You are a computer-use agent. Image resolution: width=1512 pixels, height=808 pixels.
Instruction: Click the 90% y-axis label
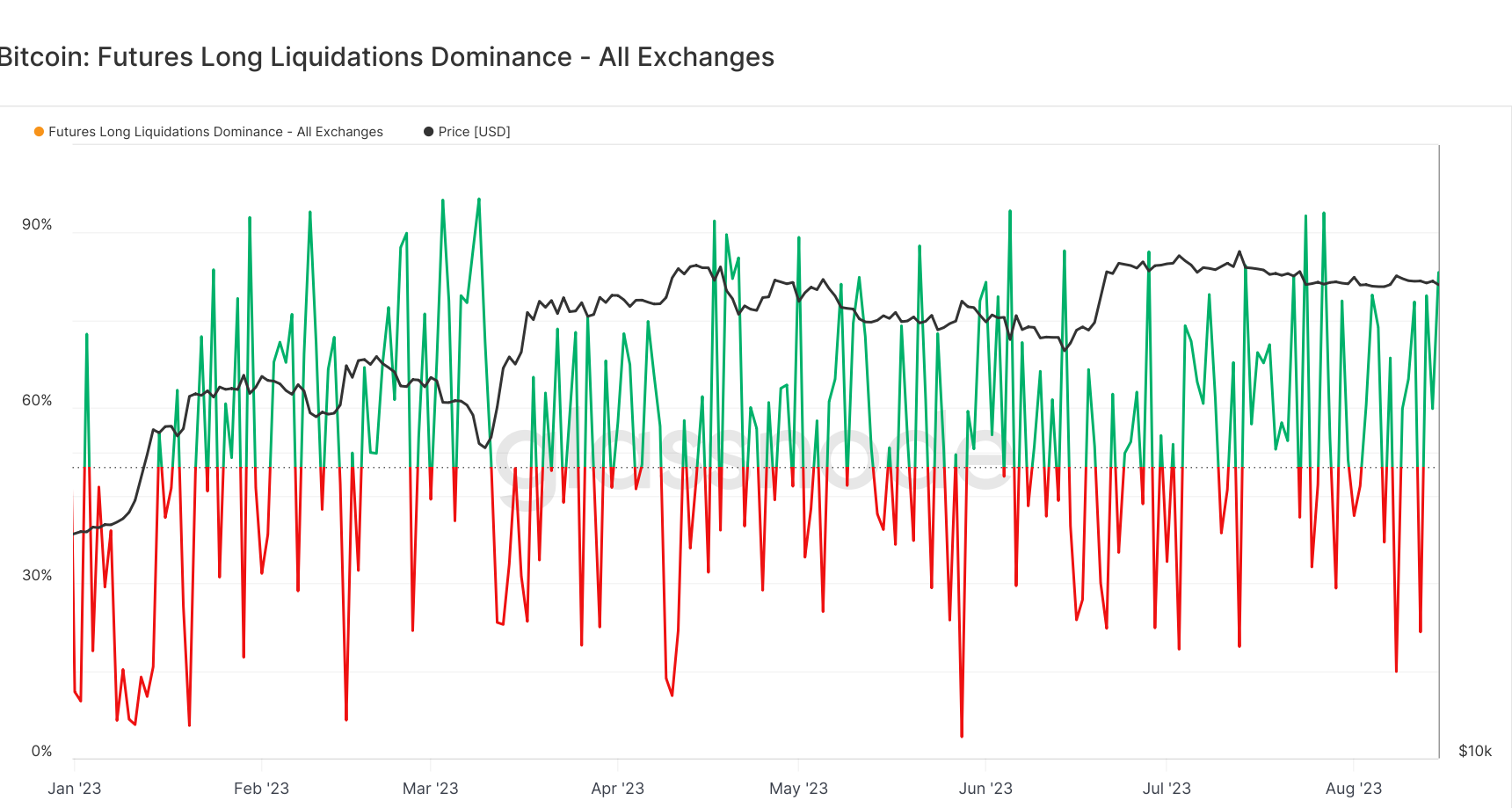37,225
